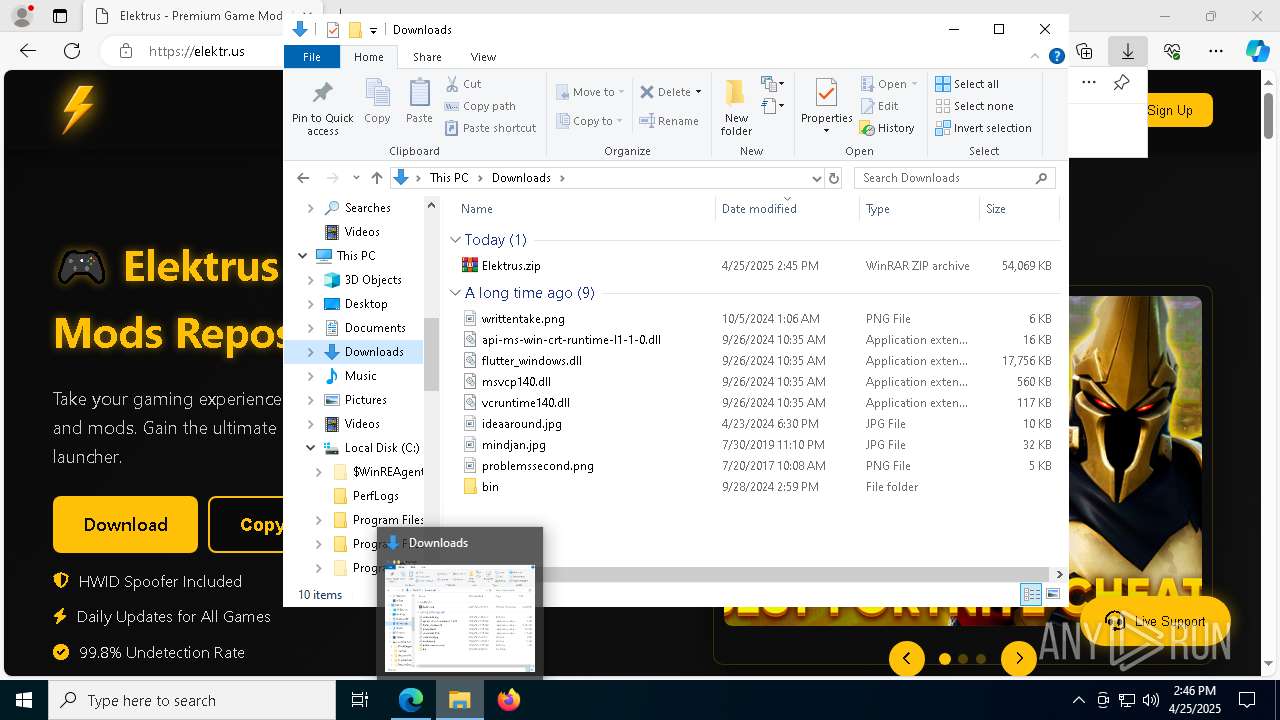The height and width of the screenshot is (720, 1280).
Task: Click Invert selection
Action: coord(983,128)
